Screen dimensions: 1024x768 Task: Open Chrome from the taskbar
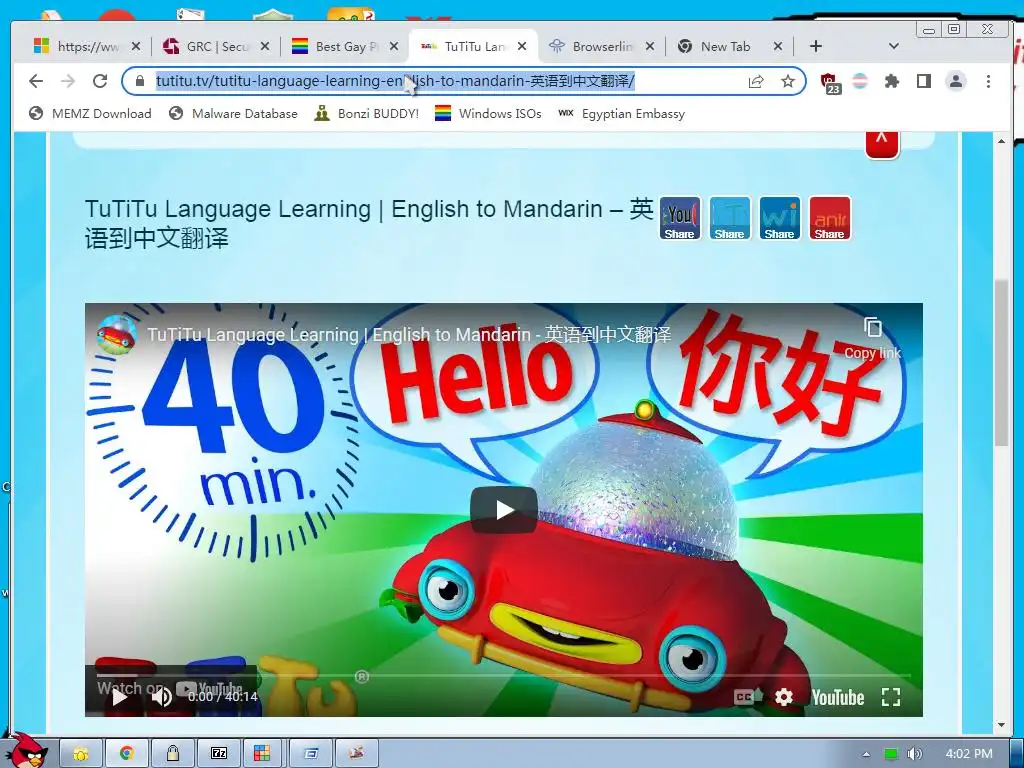click(127, 754)
